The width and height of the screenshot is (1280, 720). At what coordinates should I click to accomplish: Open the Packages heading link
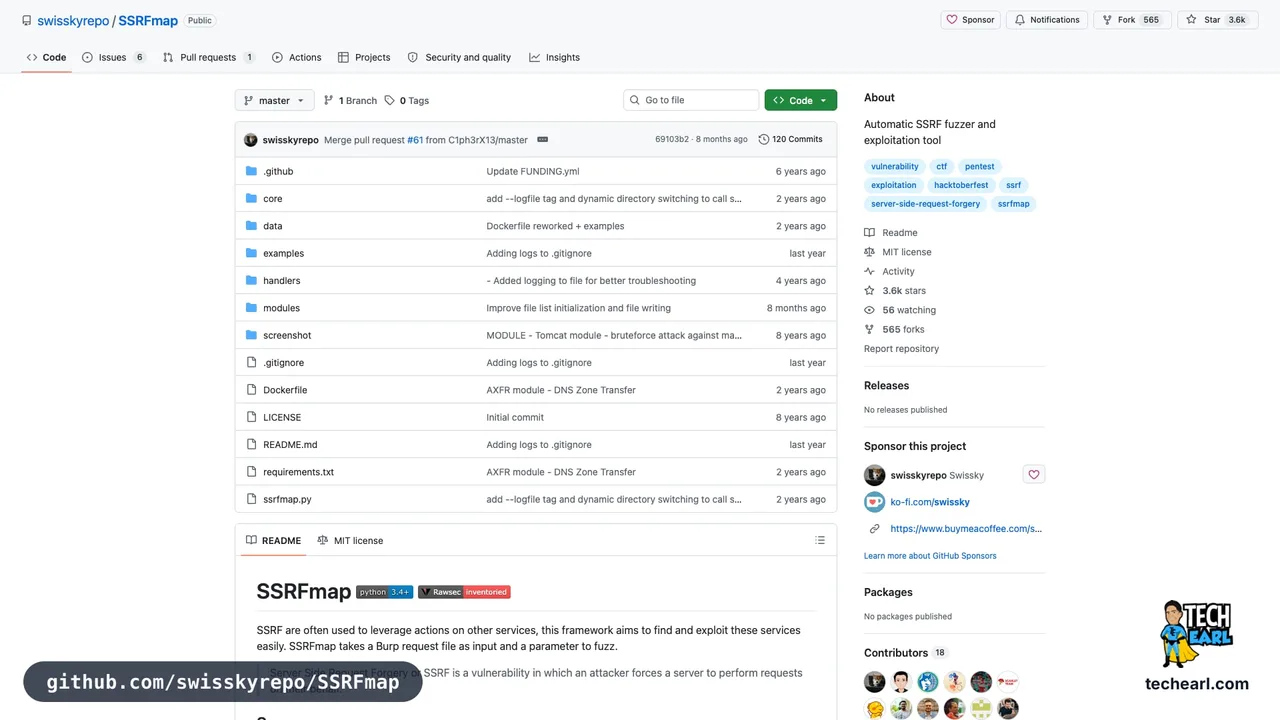(x=888, y=592)
